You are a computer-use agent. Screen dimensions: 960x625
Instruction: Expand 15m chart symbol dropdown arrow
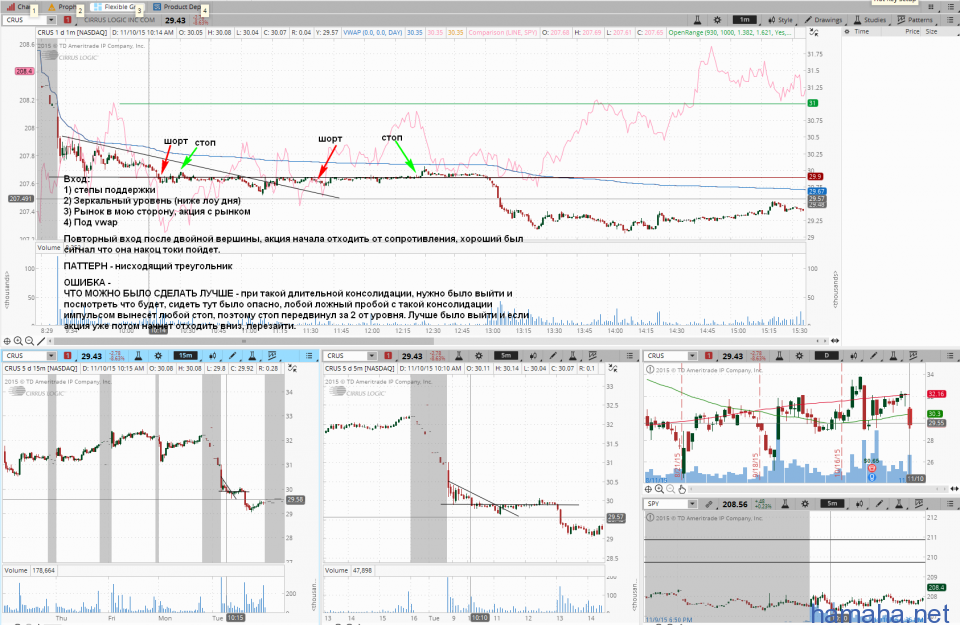click(x=51, y=356)
